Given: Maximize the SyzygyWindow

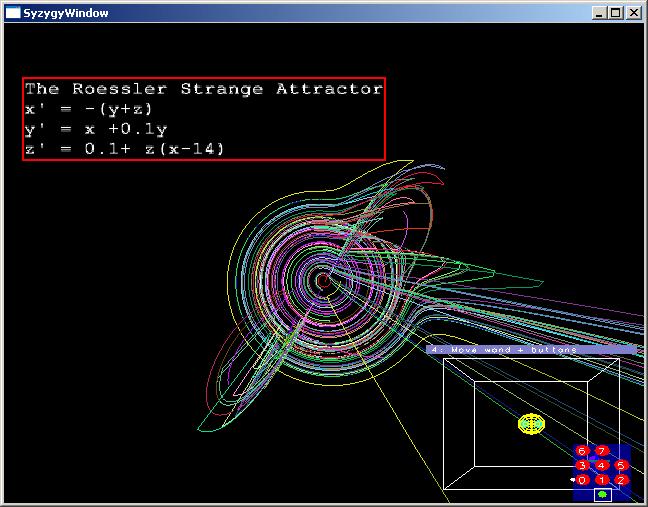Looking at the screenshot, I should tap(616, 13).
